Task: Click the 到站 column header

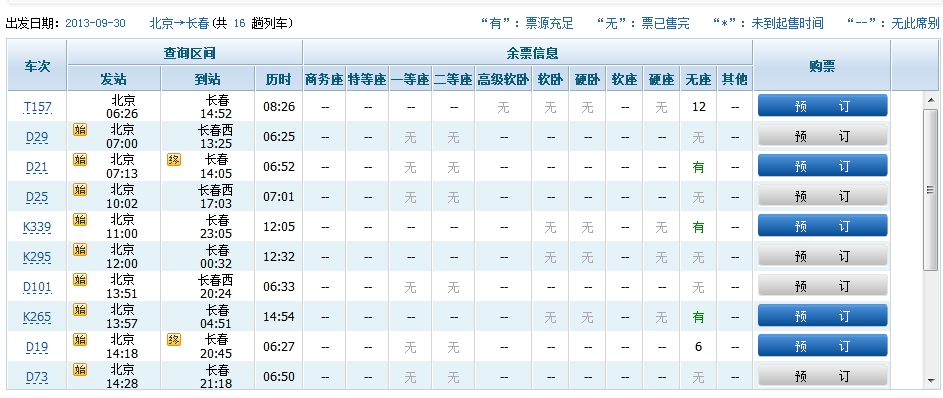Action: click(x=207, y=79)
